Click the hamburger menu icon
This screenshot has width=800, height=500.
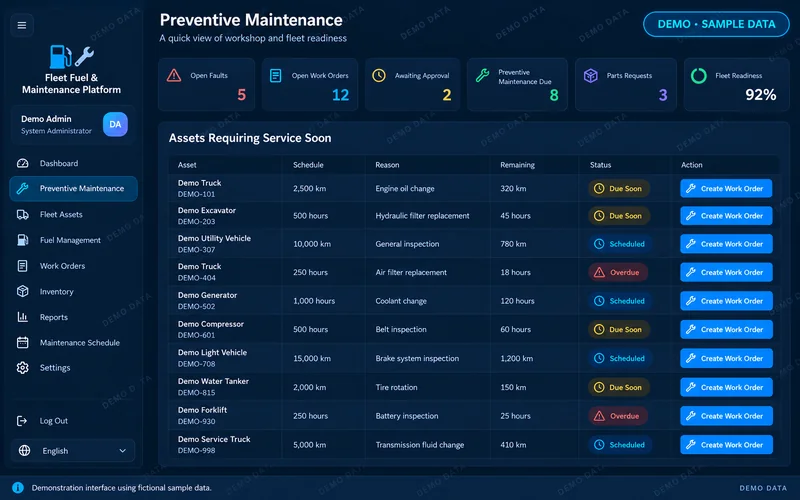point(22,25)
